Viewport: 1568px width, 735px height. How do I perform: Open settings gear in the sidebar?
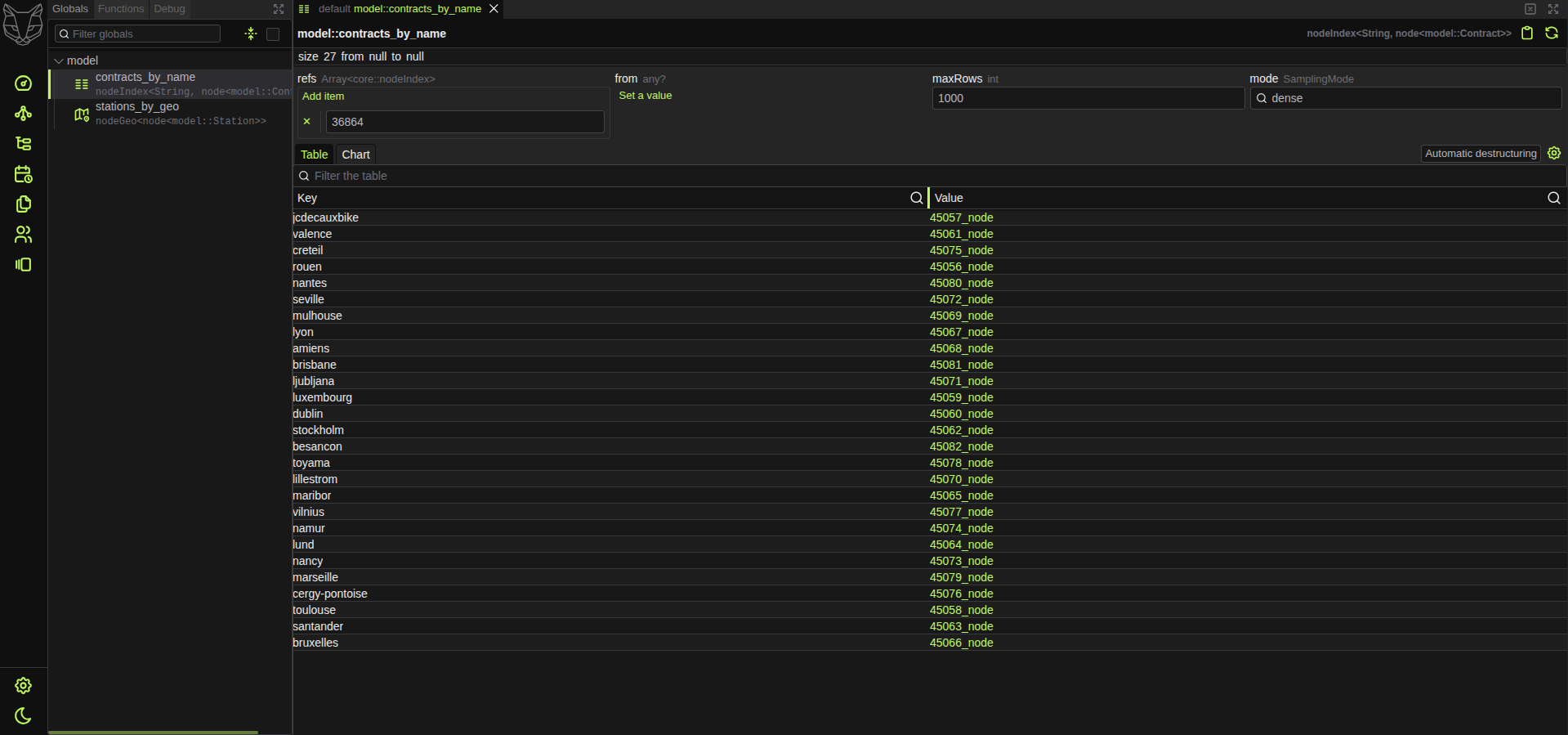tap(24, 685)
